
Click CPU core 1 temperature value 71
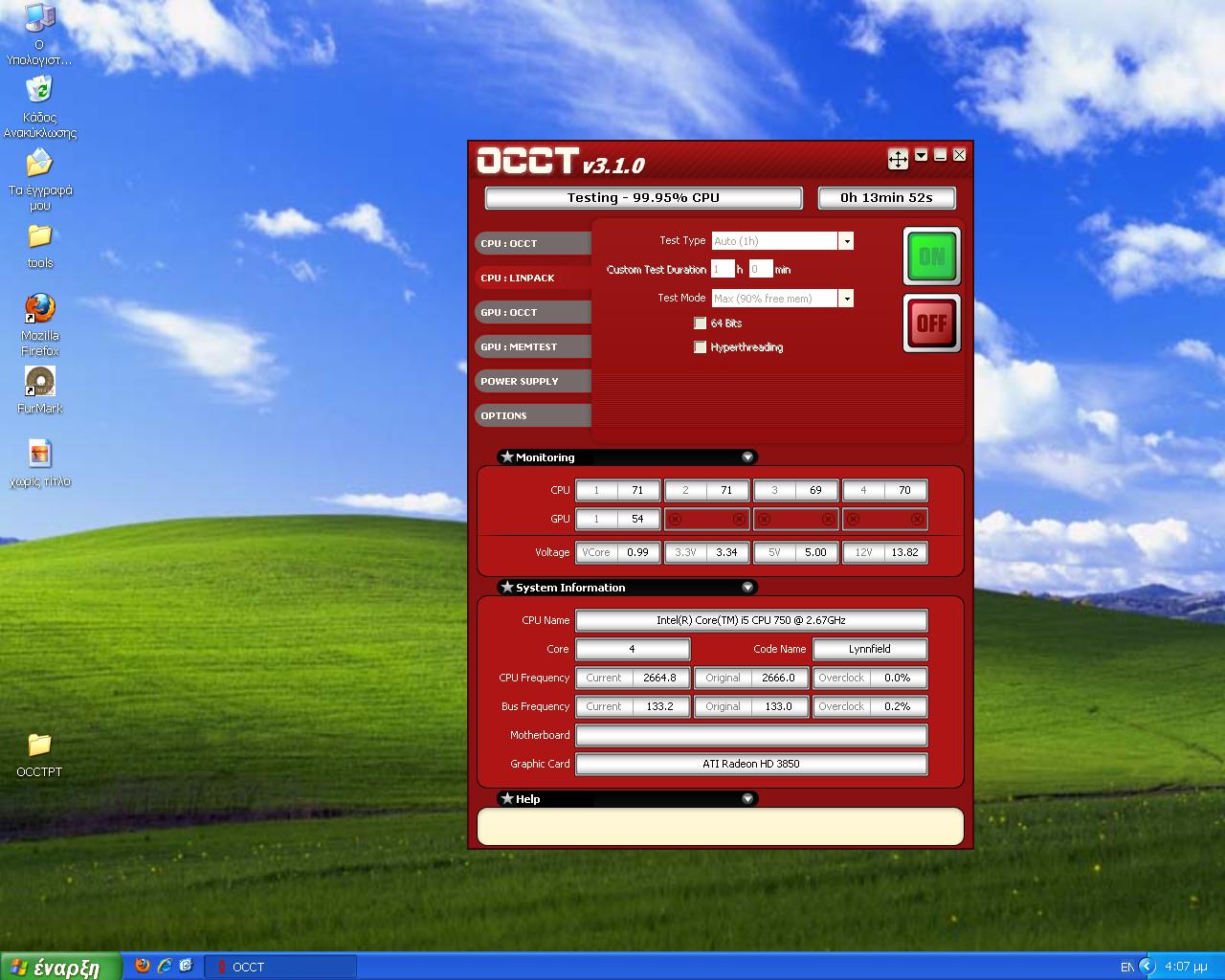pyautogui.click(x=637, y=490)
